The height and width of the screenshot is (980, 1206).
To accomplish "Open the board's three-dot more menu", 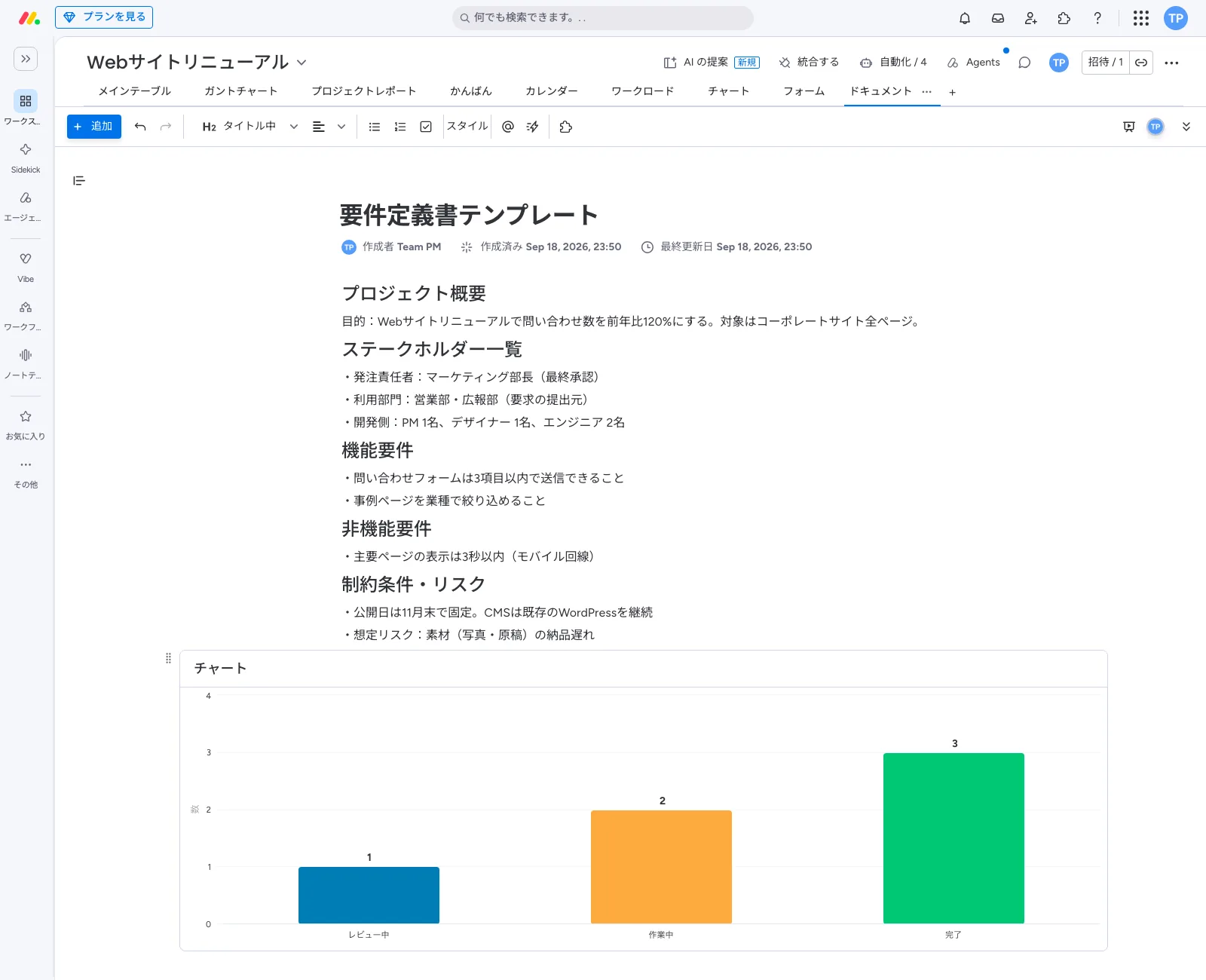I will point(1171,63).
